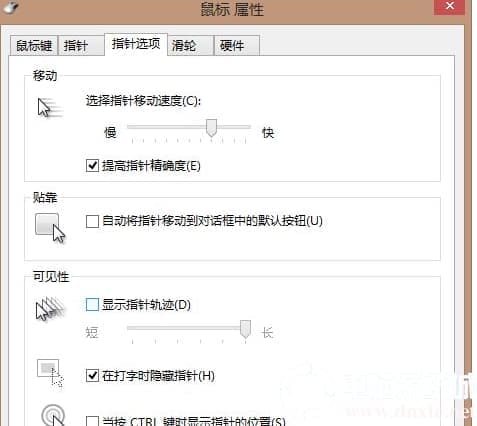477x426 pixels.
Task: Click the pointer speed slider thumb
Action: [211, 128]
